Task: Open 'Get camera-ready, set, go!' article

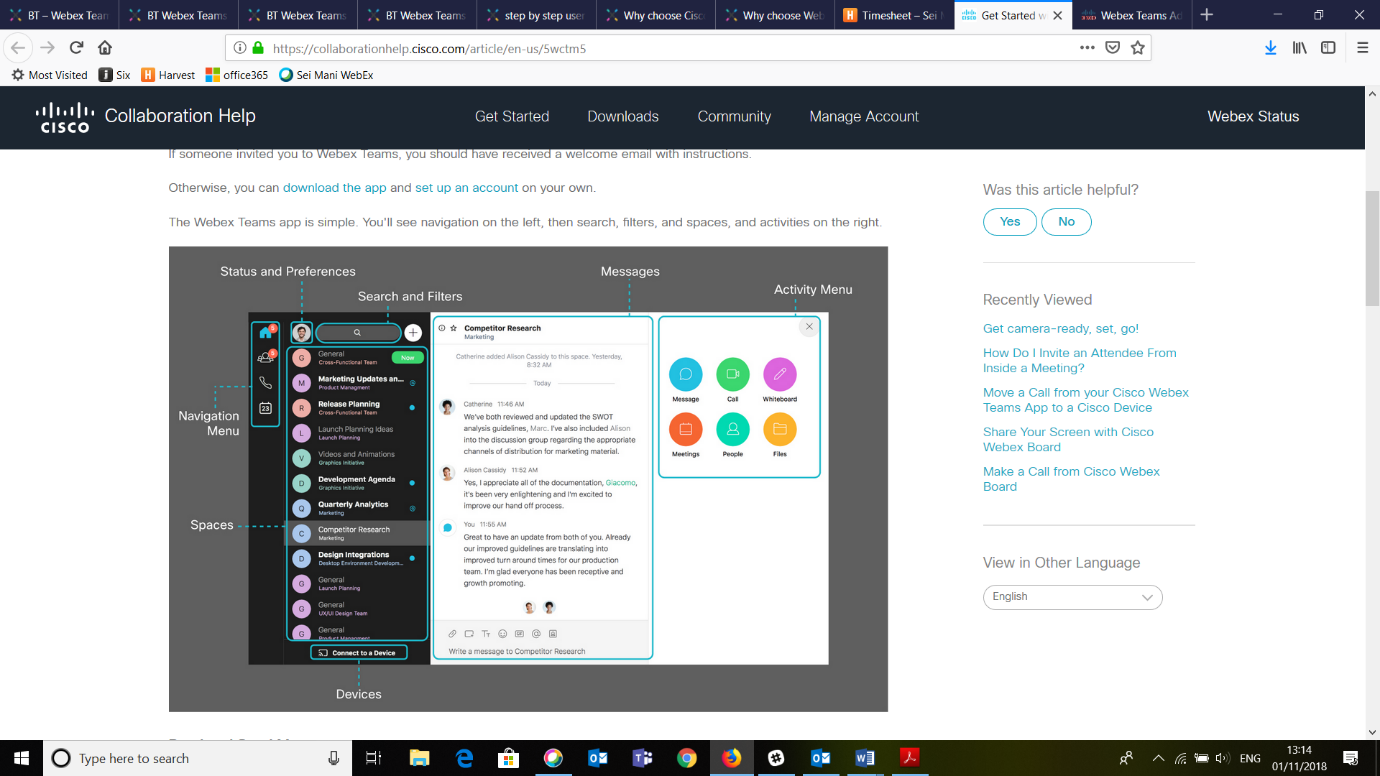Action: pos(1061,329)
